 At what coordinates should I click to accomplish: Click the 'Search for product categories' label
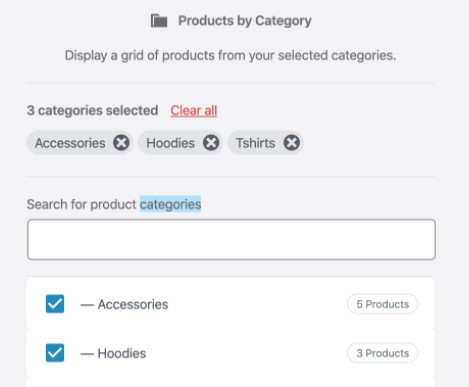114,204
